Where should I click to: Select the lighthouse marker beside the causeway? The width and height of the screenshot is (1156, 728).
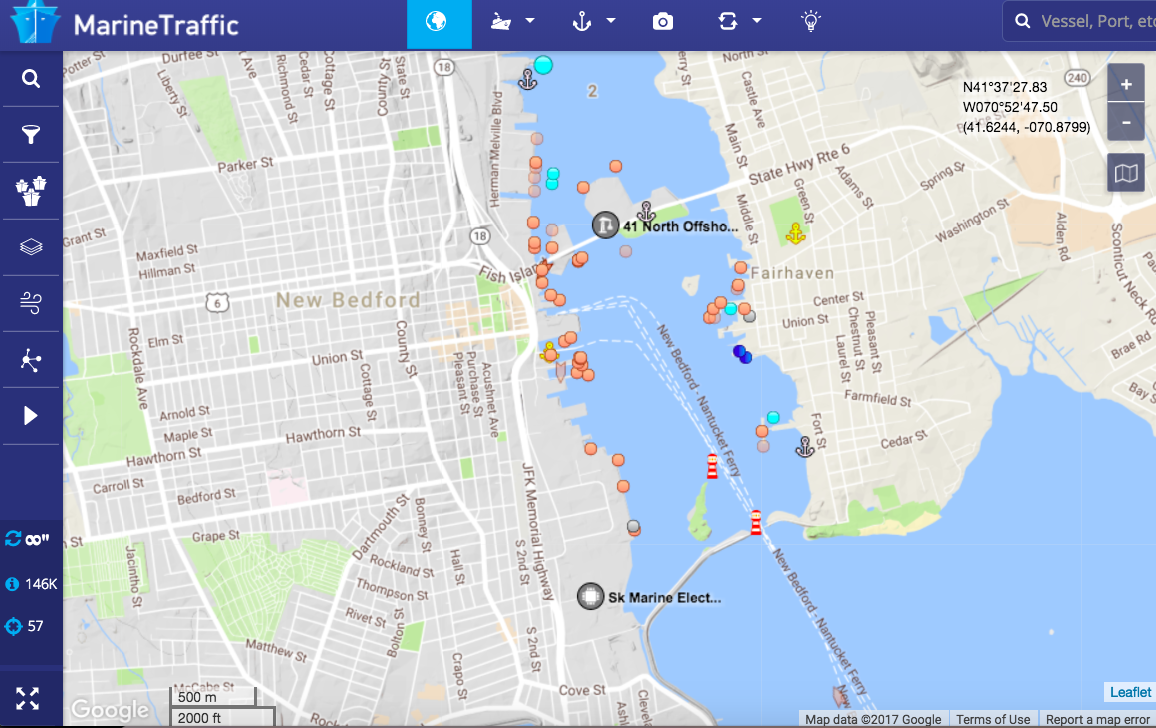(x=756, y=521)
